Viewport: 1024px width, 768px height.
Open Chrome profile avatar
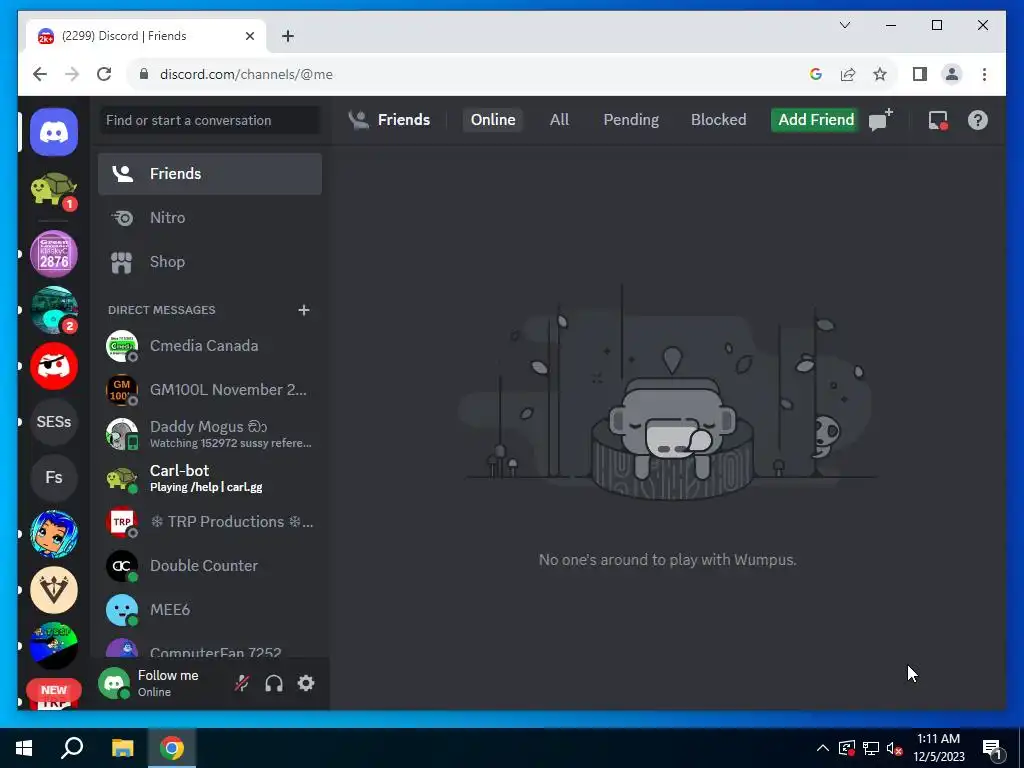(x=952, y=74)
